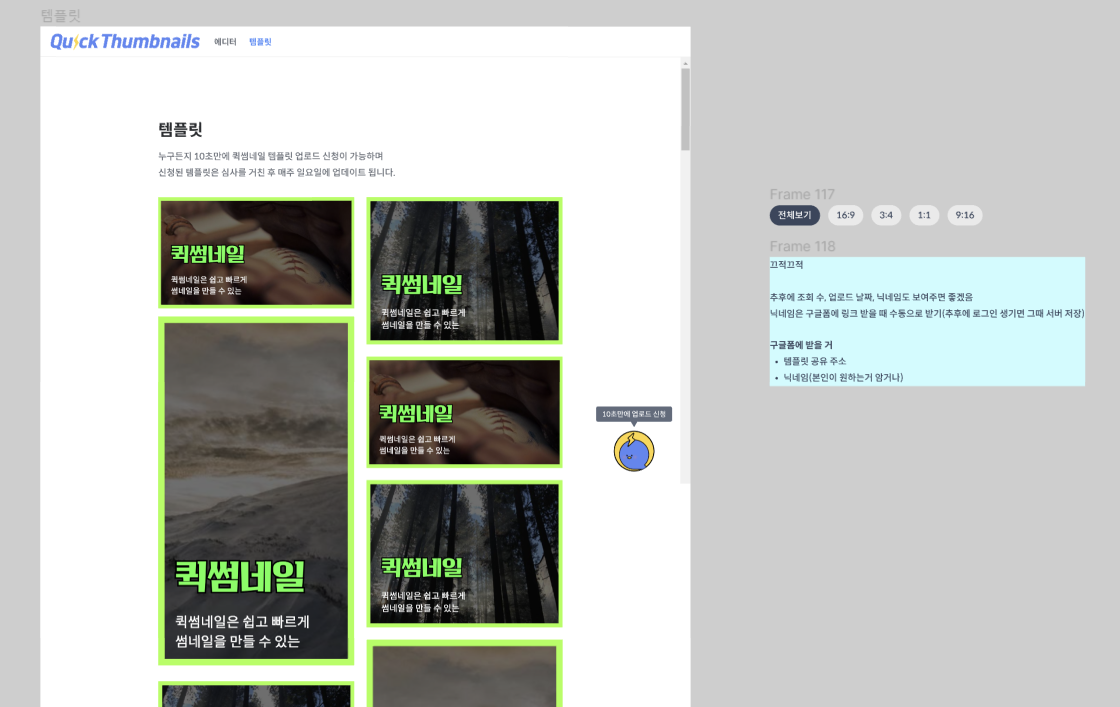Open the first 16:9 퀵썸네일 template thumbnail
Viewport: 1120px width, 707px height.
(256, 252)
